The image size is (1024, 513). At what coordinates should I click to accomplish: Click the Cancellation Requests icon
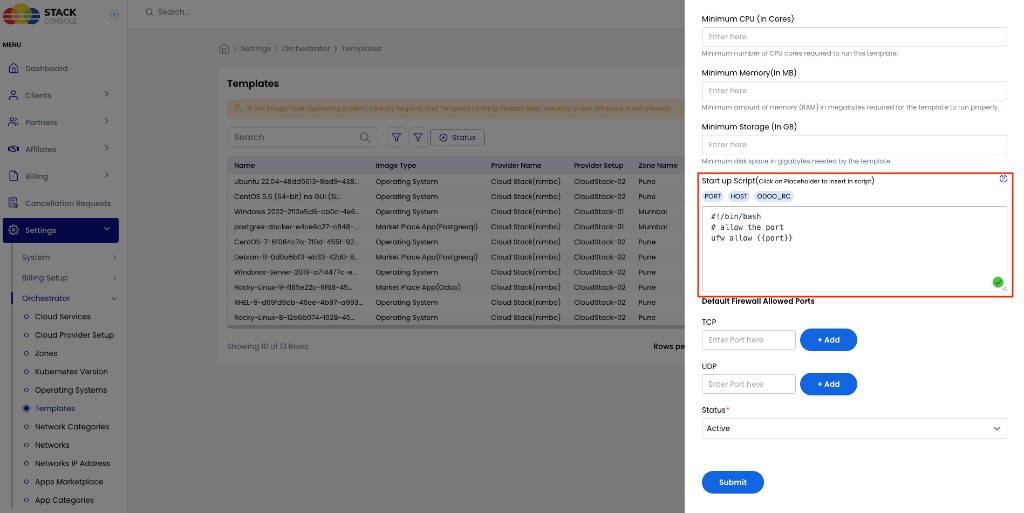pos(14,203)
